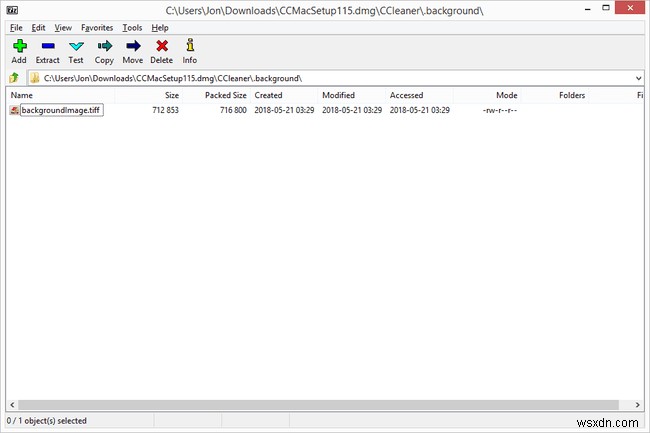Screen dimensions: 650x433
Task: Sort by the Created column header
Action: tap(284, 95)
